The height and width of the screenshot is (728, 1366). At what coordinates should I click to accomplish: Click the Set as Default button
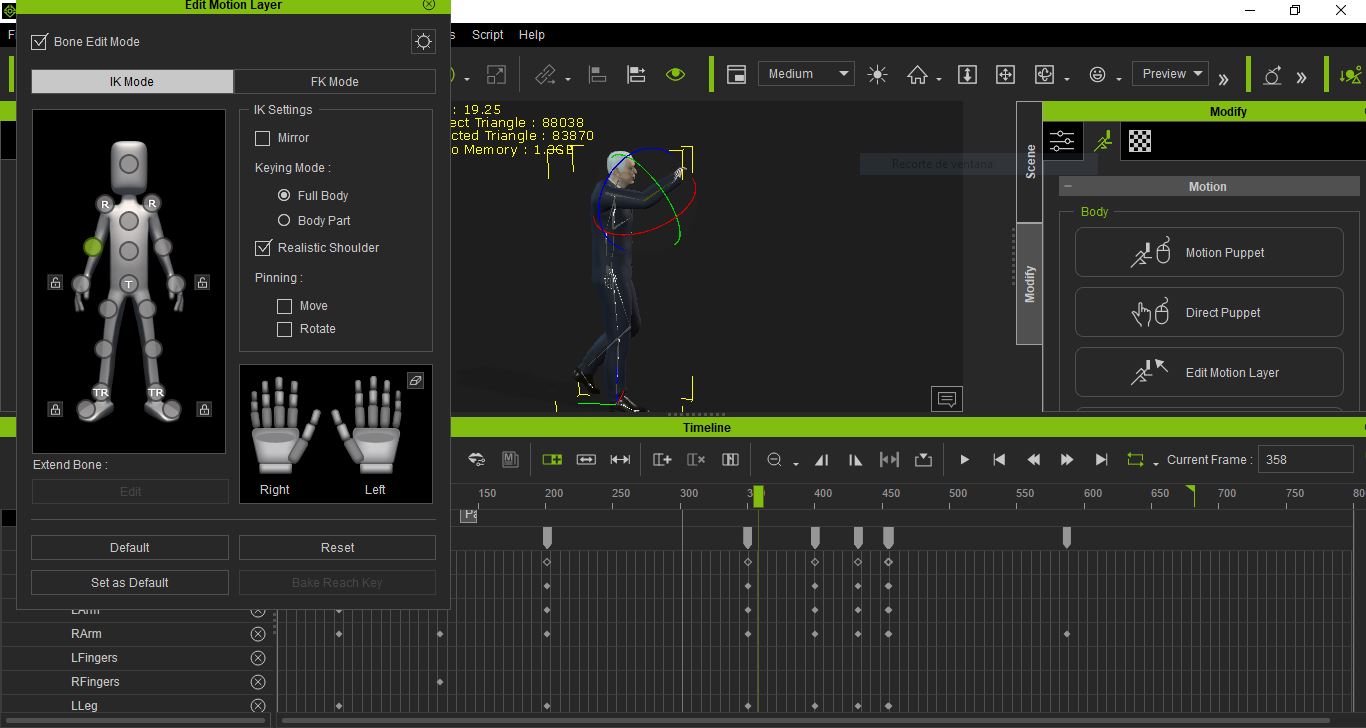(x=130, y=583)
